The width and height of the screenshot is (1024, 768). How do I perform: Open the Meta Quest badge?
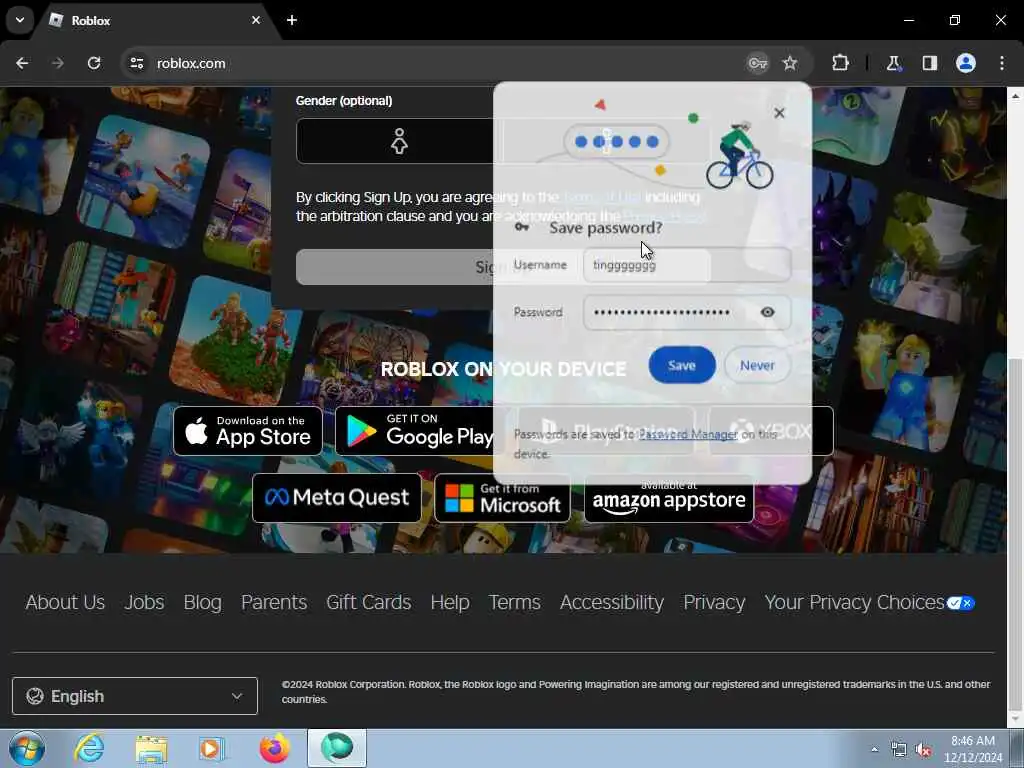(337, 498)
